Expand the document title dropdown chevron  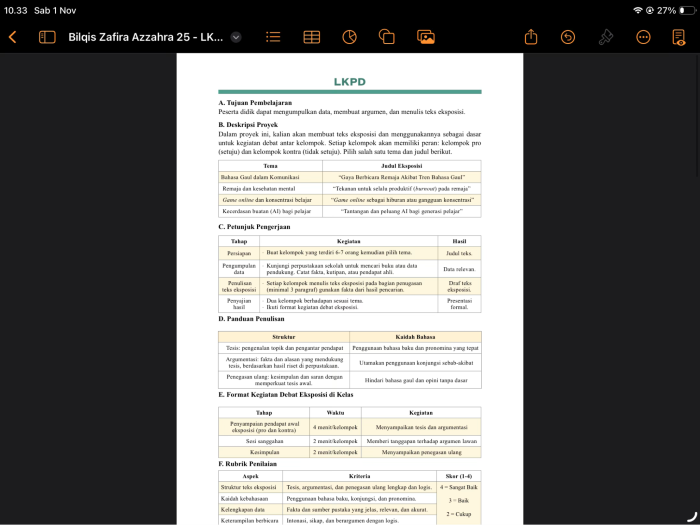(236, 37)
